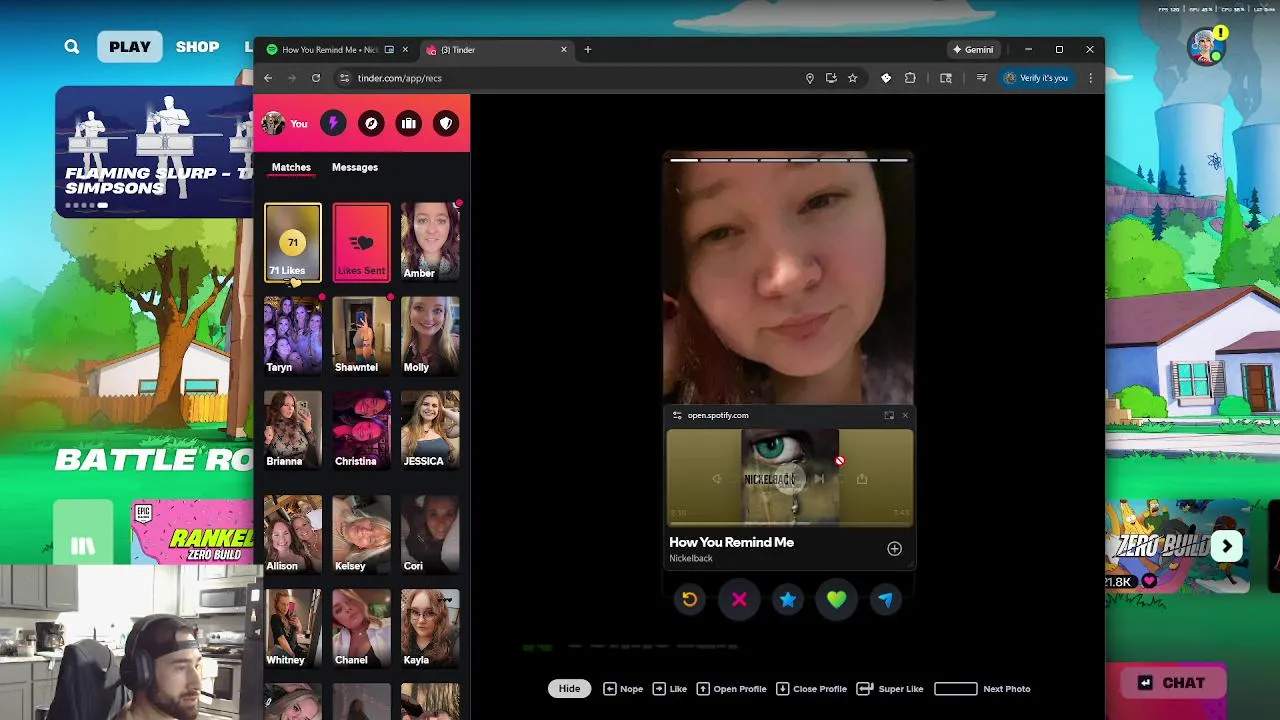Open the SHOP tab in Fortnite lobby

[x=197, y=46]
